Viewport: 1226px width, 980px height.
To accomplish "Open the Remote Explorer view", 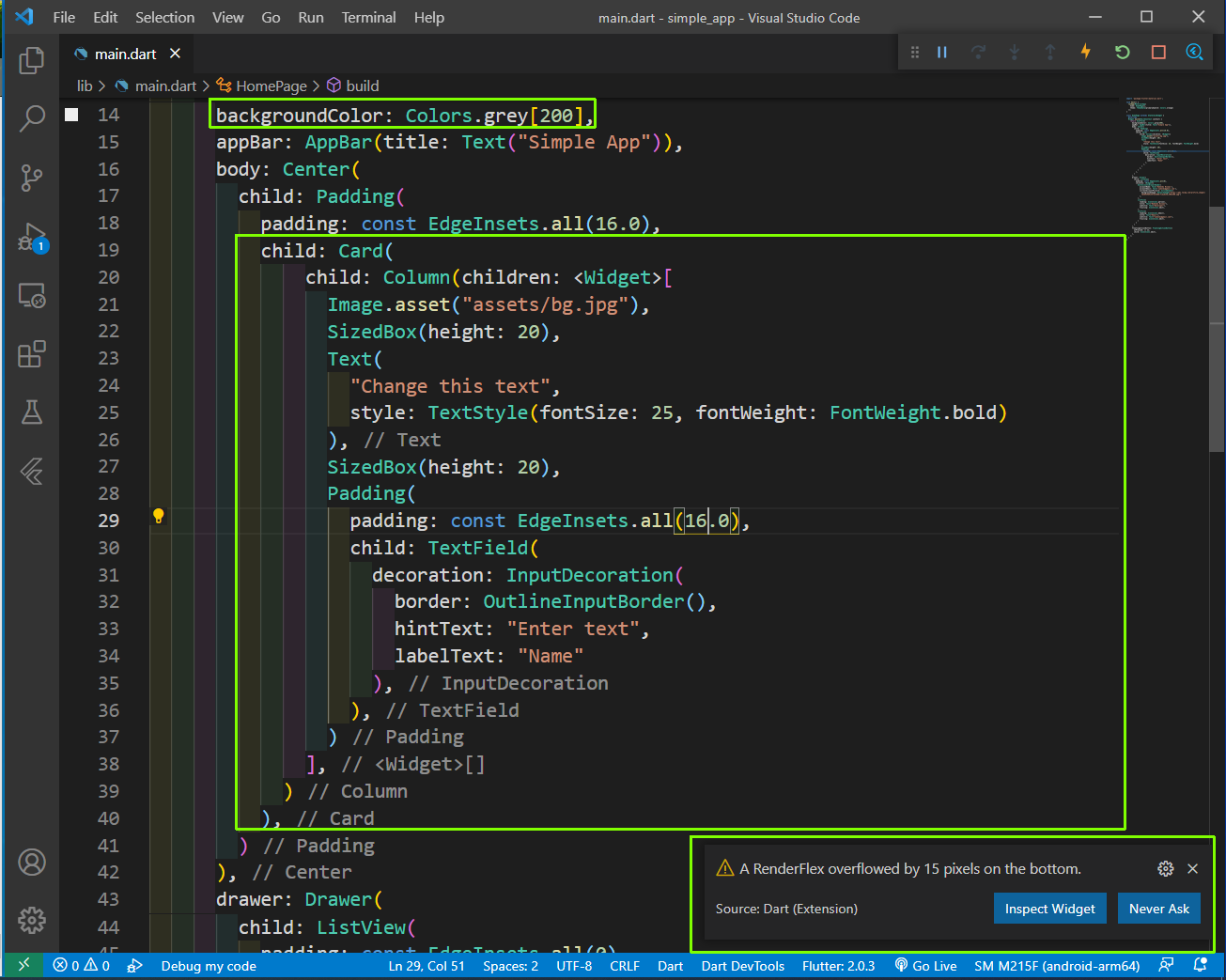I will pyautogui.click(x=32, y=296).
